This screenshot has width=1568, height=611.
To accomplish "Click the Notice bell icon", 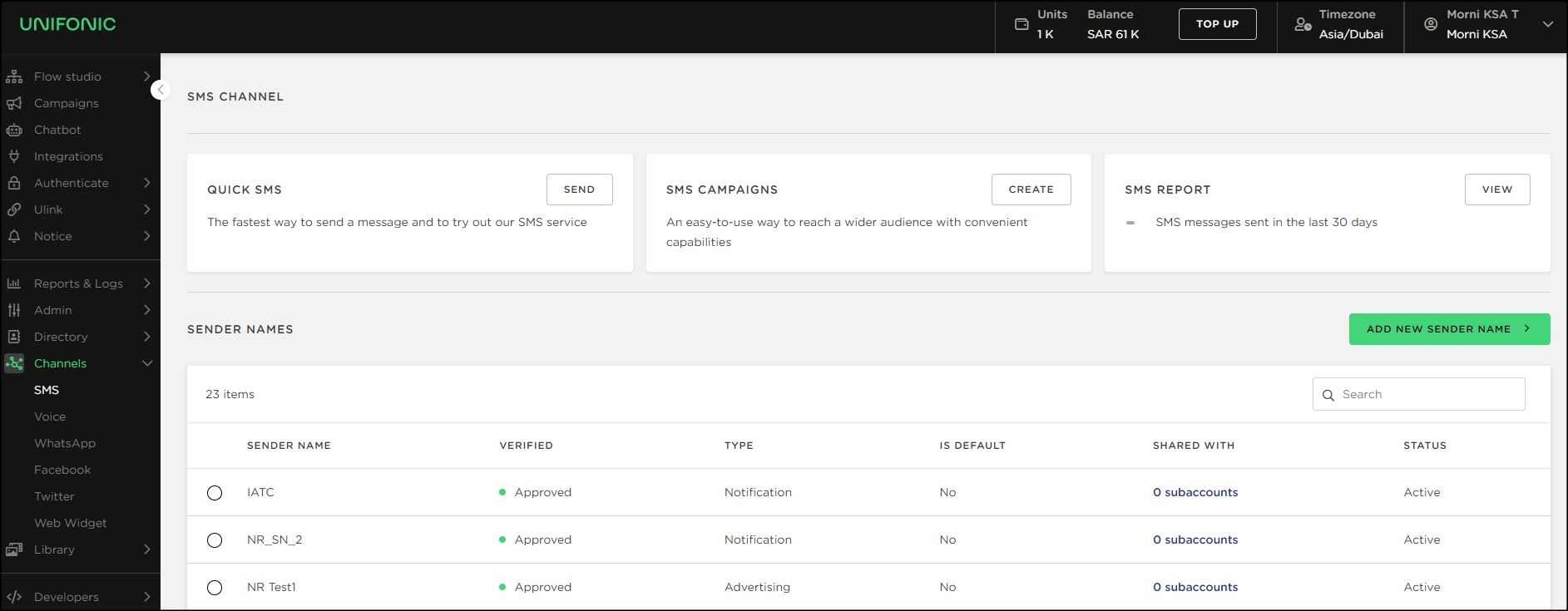I will coord(14,236).
